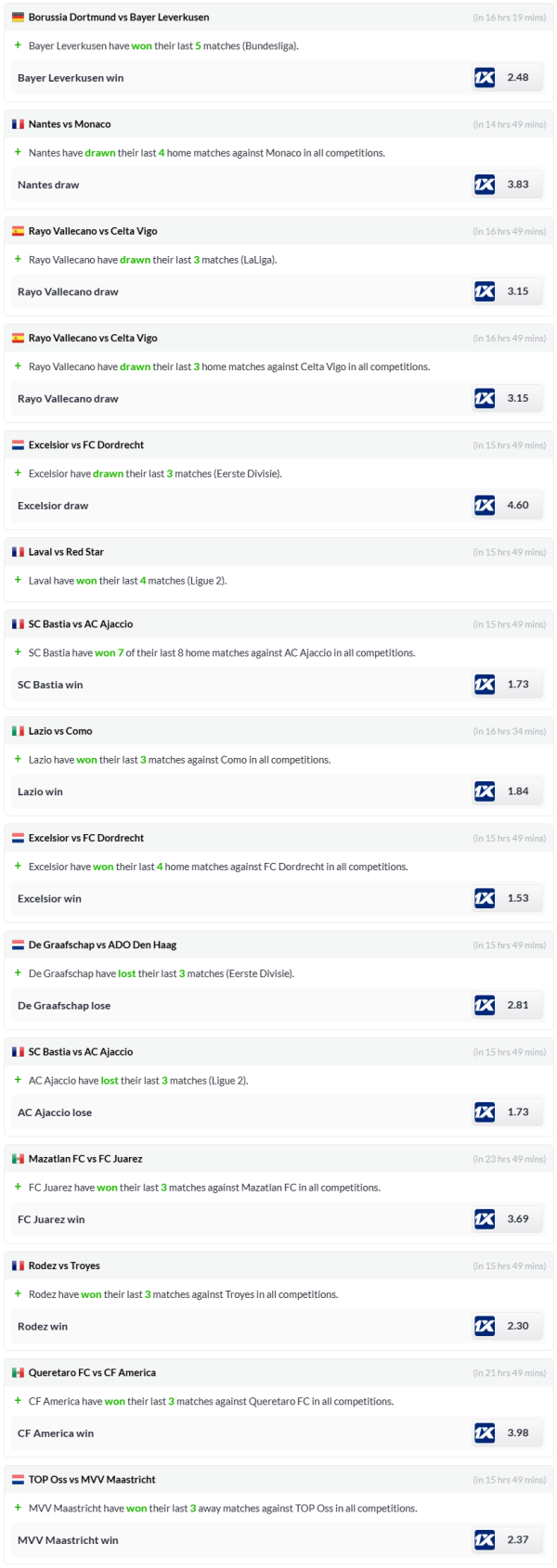The height and width of the screenshot is (1568, 557).
Task: Click the 1X logo for CF America win
Action: click(485, 1433)
